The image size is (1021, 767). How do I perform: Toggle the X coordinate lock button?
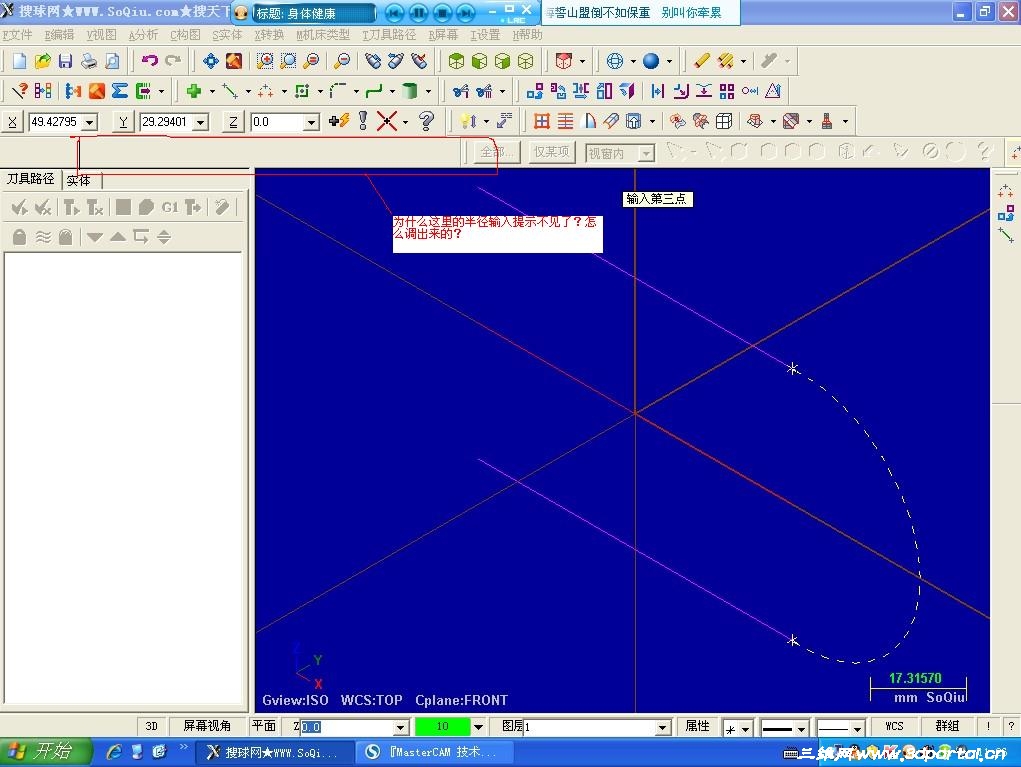pos(12,122)
